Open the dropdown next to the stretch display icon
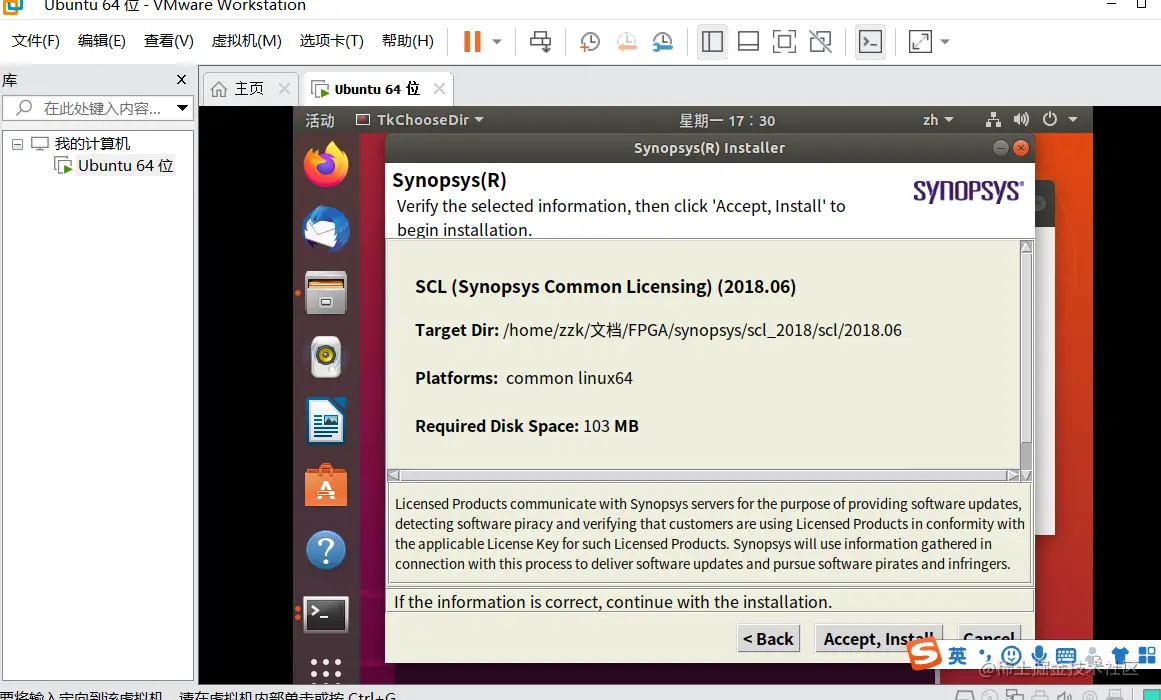1161x700 pixels. point(945,41)
